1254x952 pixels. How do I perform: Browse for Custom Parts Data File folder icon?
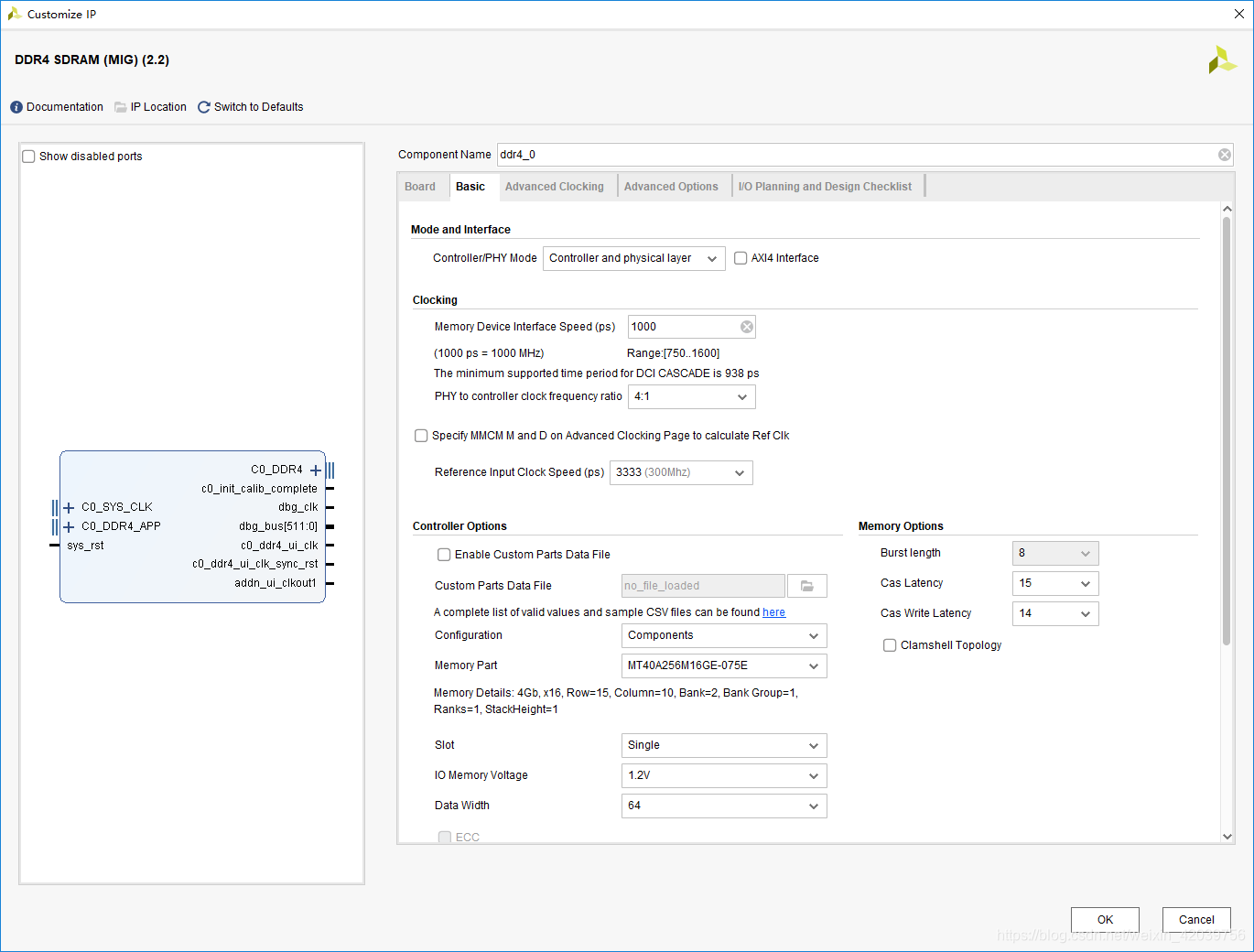[807, 586]
